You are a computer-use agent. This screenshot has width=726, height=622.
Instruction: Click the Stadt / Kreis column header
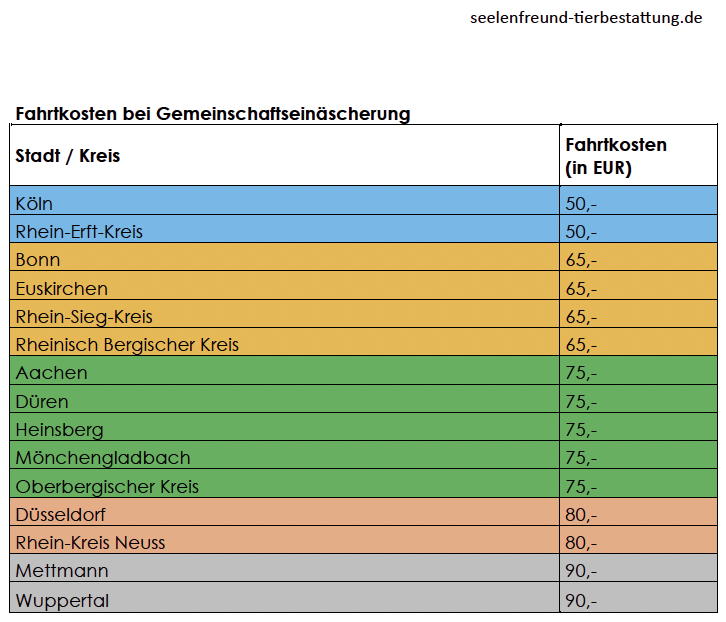click(68, 156)
